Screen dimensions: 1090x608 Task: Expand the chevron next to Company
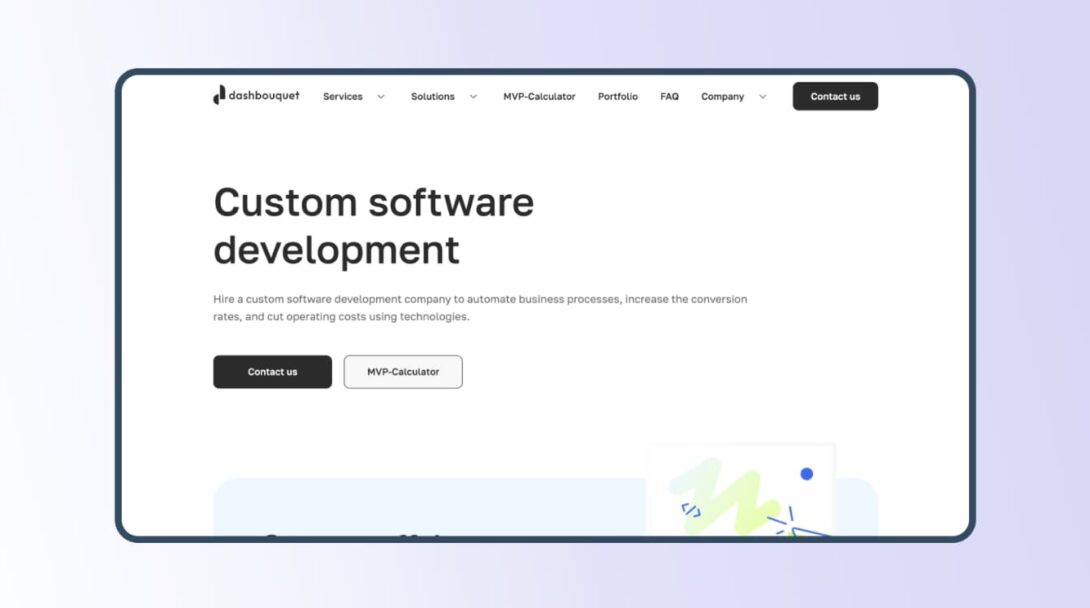(763, 97)
